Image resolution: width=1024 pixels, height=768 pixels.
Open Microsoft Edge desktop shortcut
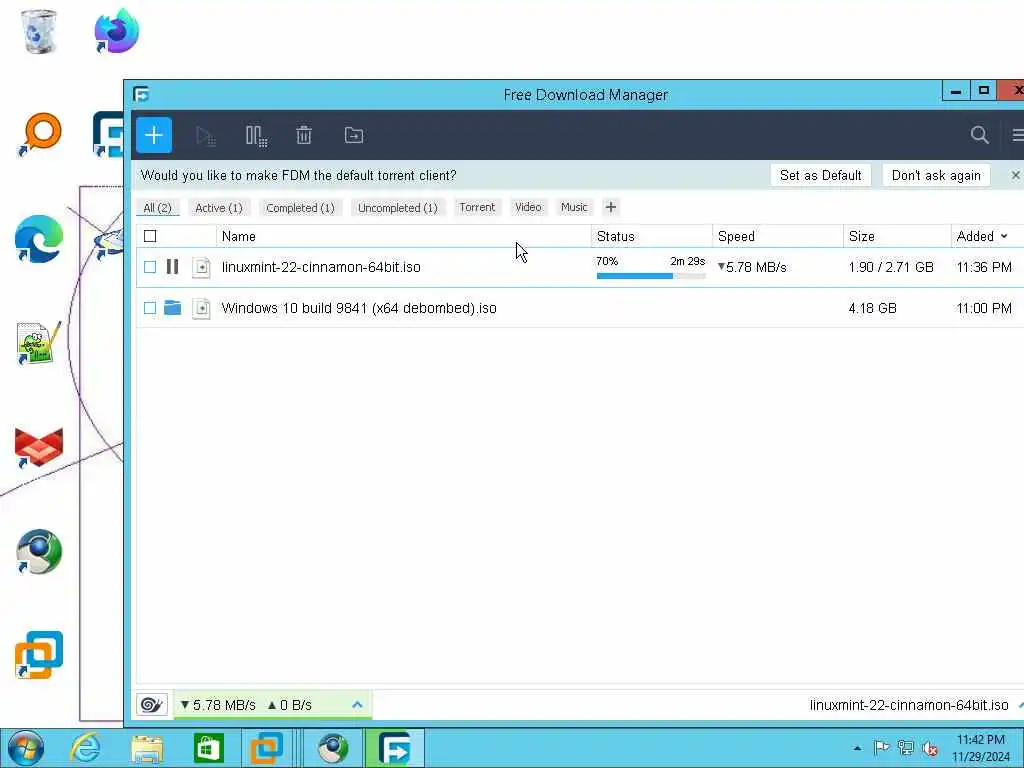tap(39, 238)
